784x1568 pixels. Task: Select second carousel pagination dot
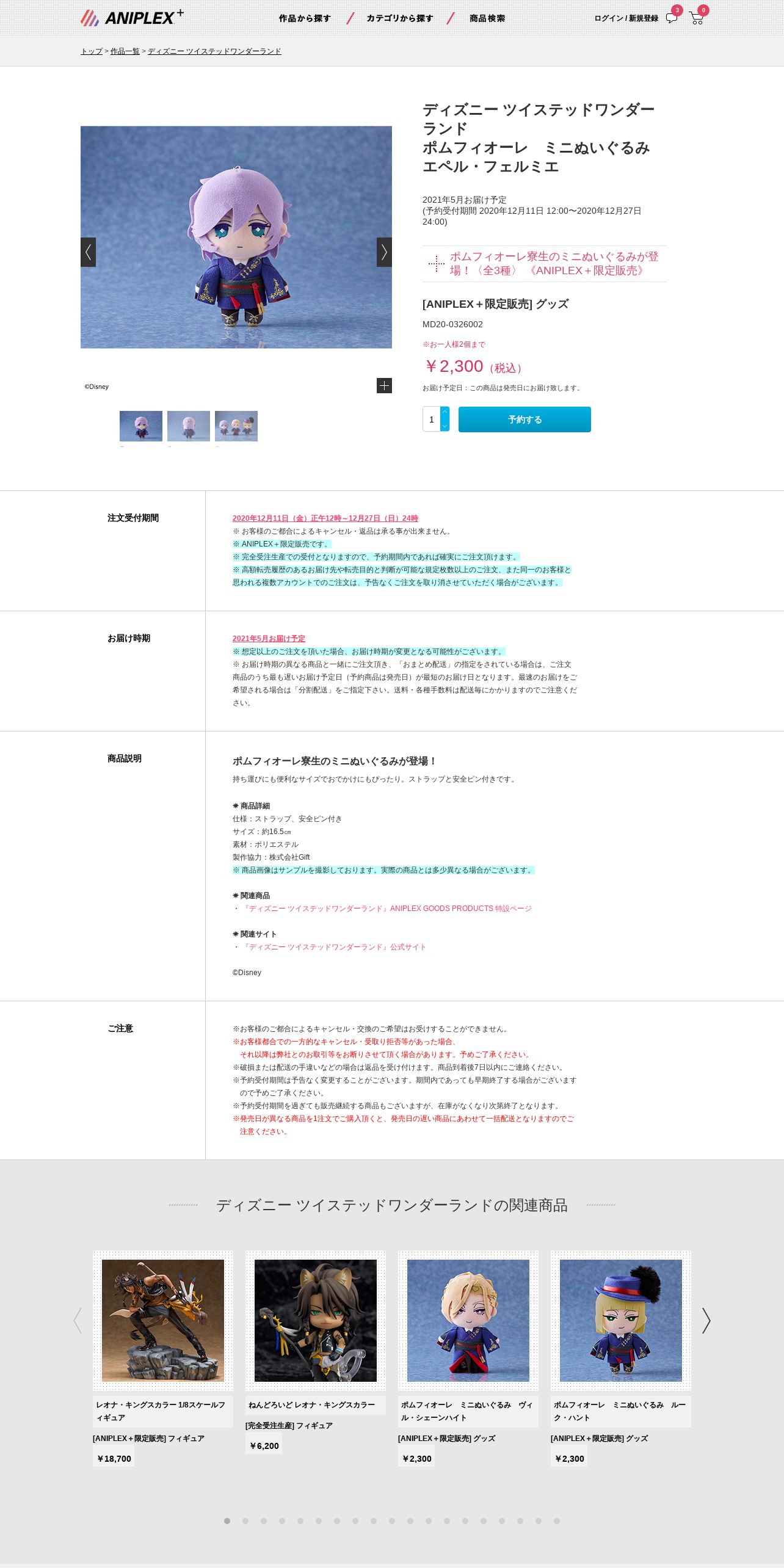tap(245, 1521)
